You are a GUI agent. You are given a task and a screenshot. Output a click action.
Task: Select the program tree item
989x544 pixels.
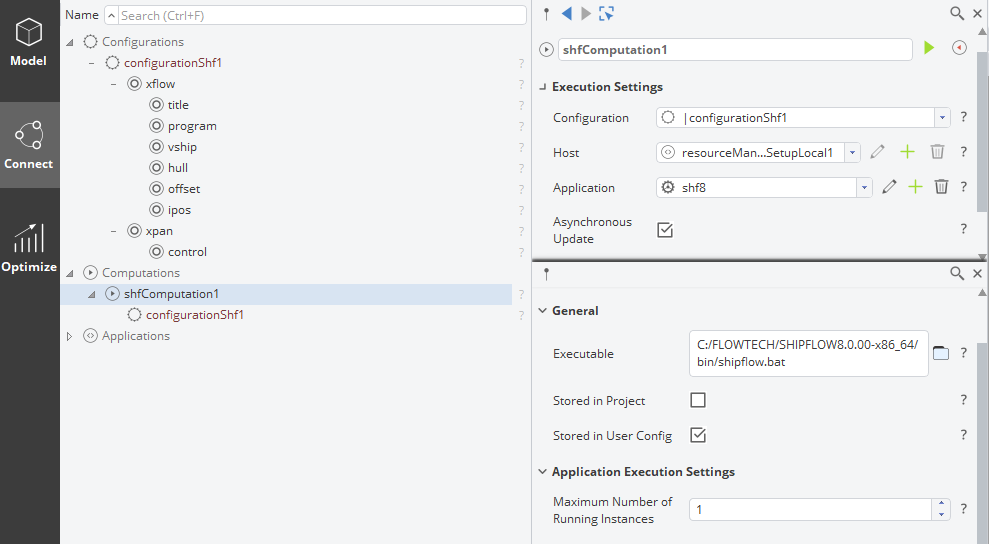(x=192, y=126)
